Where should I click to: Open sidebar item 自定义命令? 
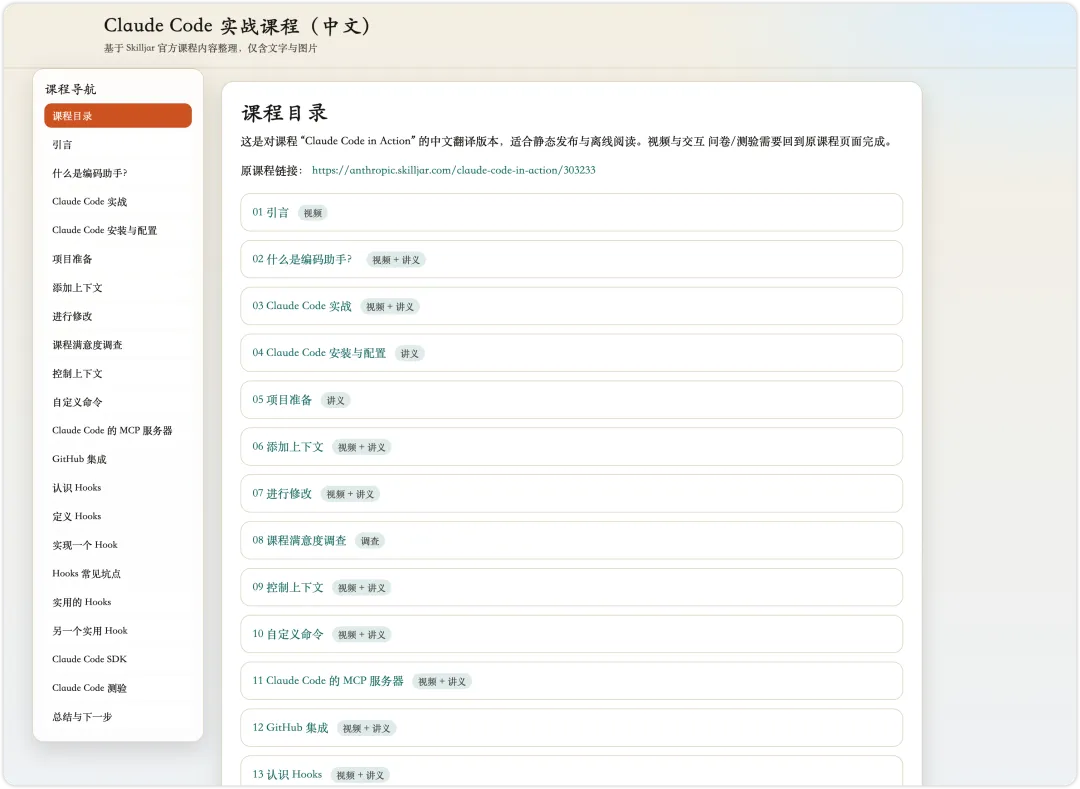(118, 402)
